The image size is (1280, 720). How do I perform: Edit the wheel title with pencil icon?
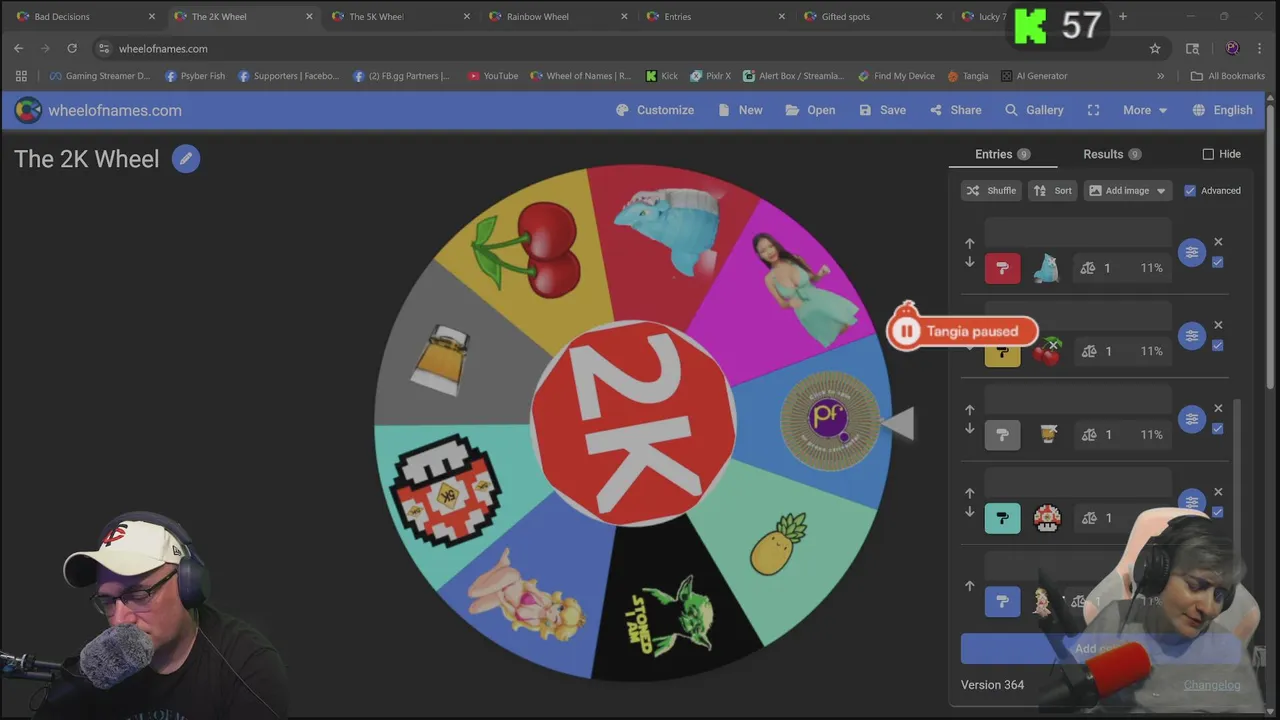(x=185, y=159)
